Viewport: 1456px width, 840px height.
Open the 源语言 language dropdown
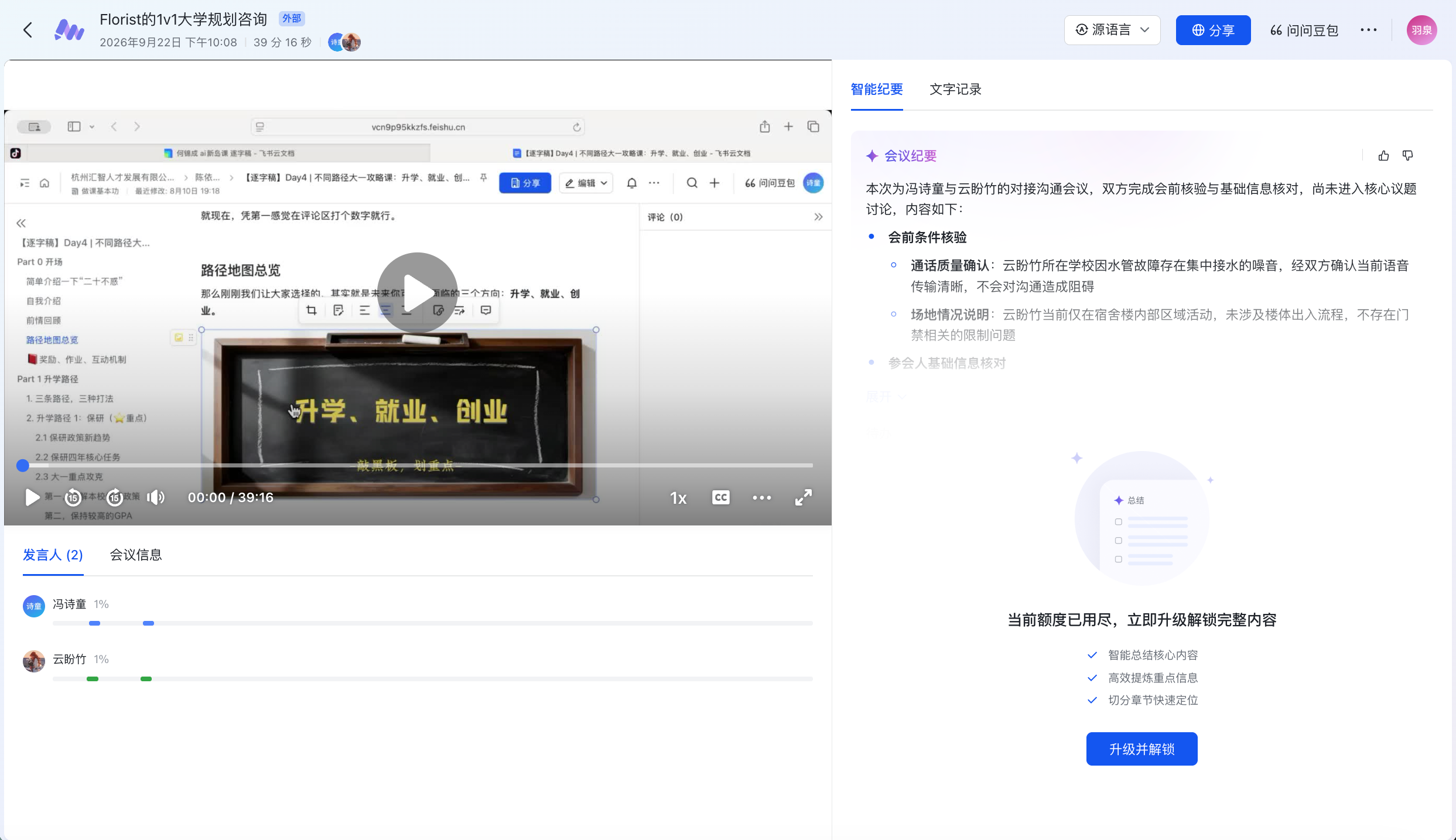[1112, 30]
